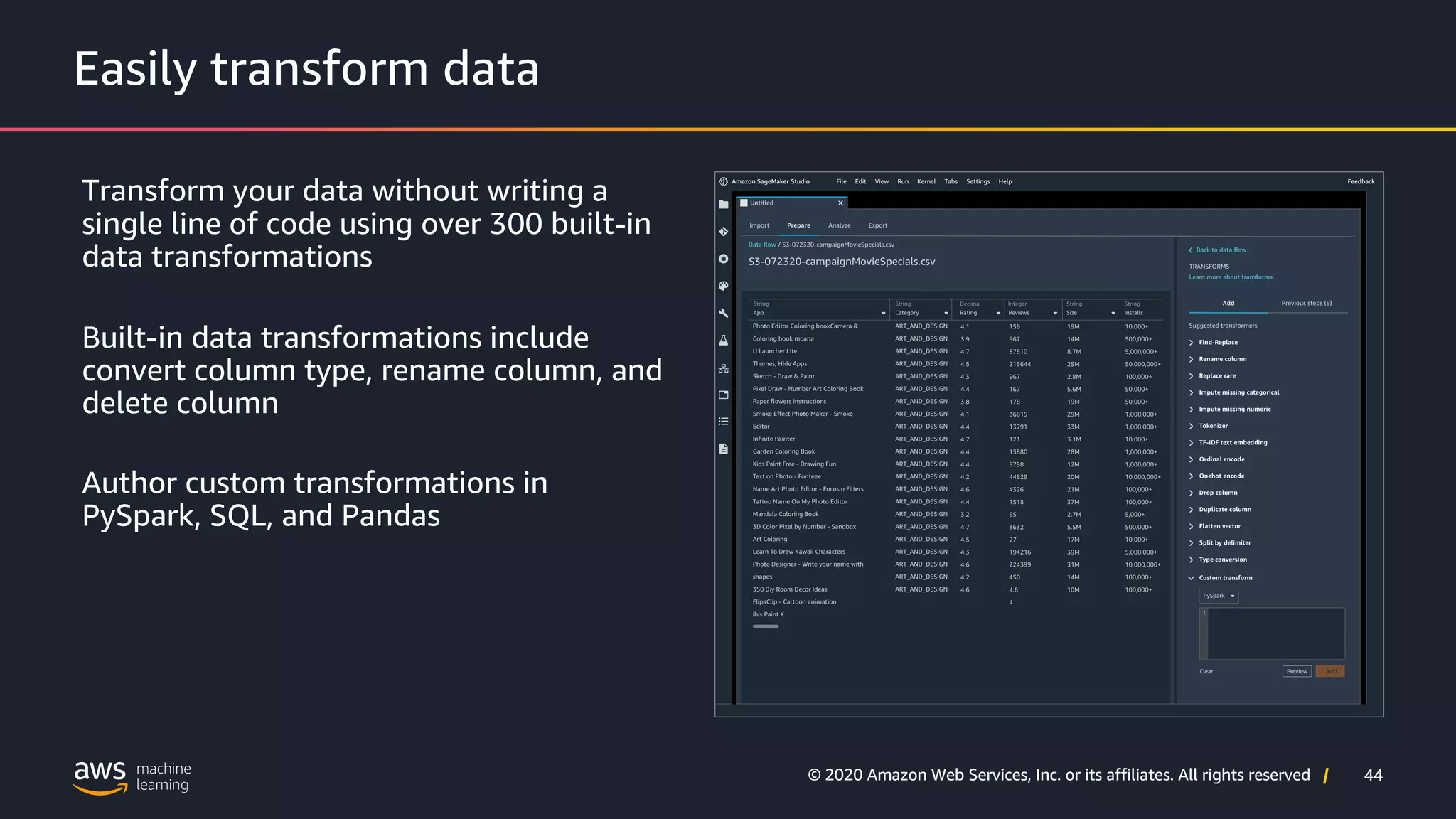Switch to the Import tab
The height and width of the screenshot is (819, 1456).
[x=759, y=225]
